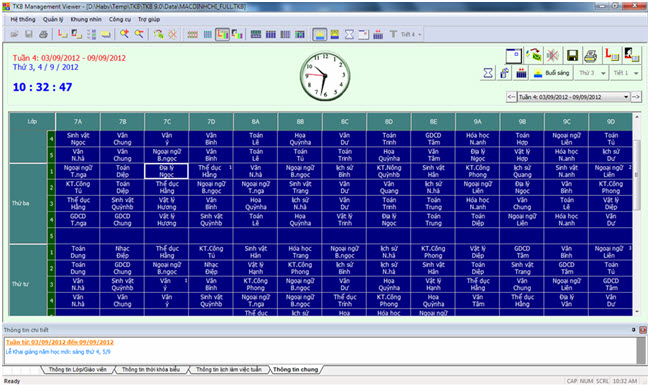
Task: Open the Thứ 3 day dropdown
Action: tap(592, 73)
